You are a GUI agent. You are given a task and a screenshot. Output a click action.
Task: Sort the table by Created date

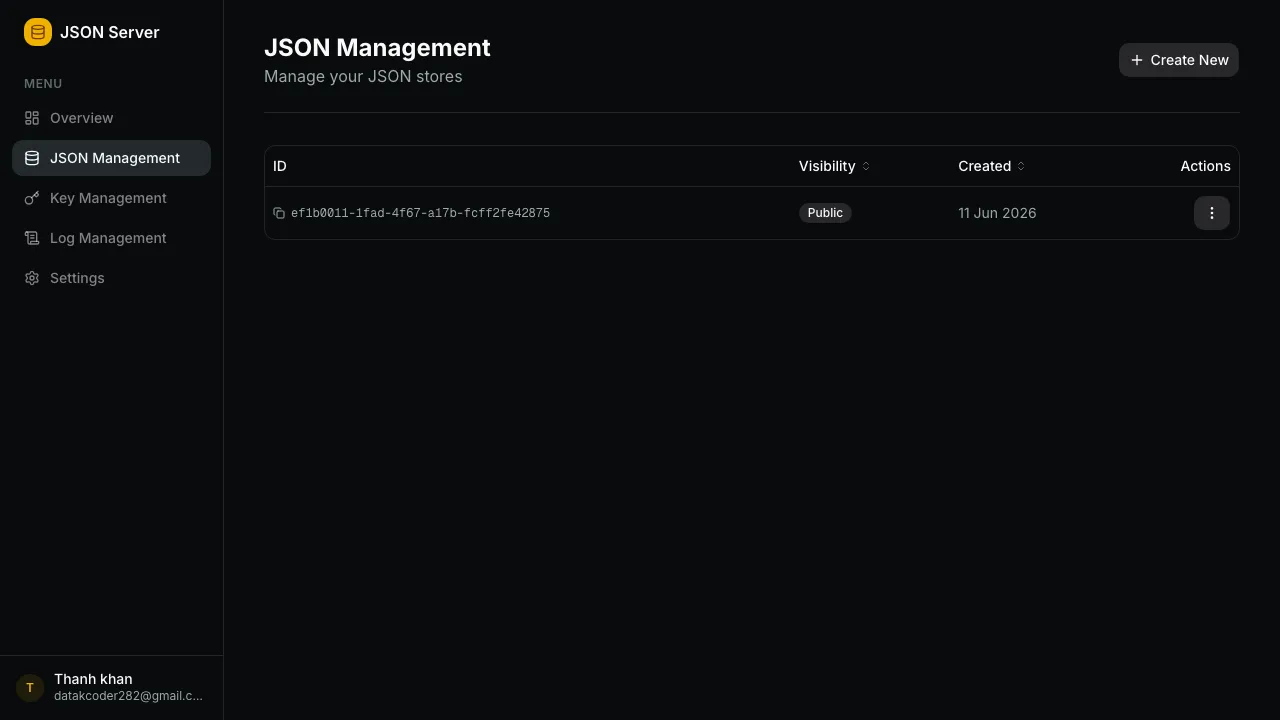tap(991, 166)
